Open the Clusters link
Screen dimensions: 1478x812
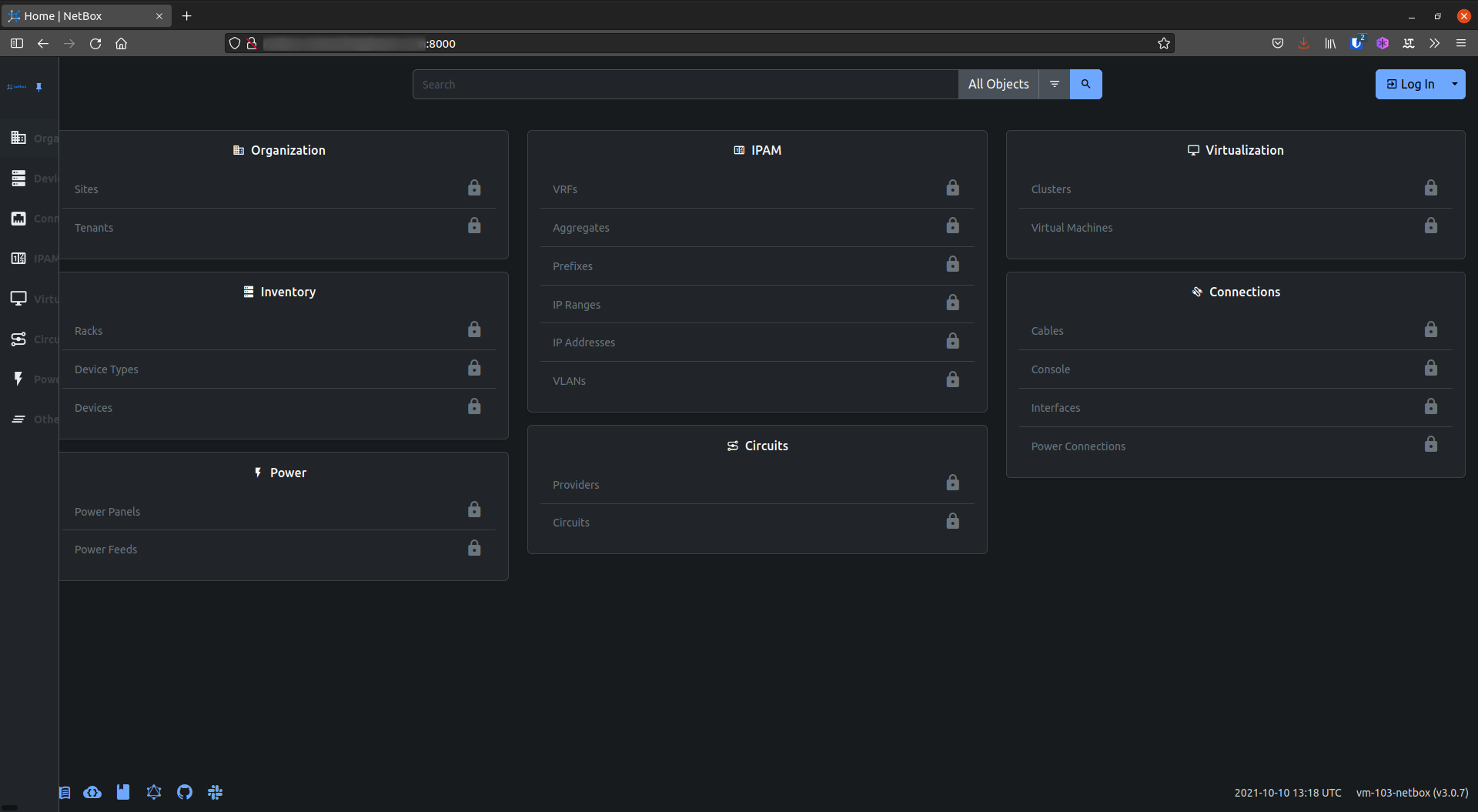1051,189
